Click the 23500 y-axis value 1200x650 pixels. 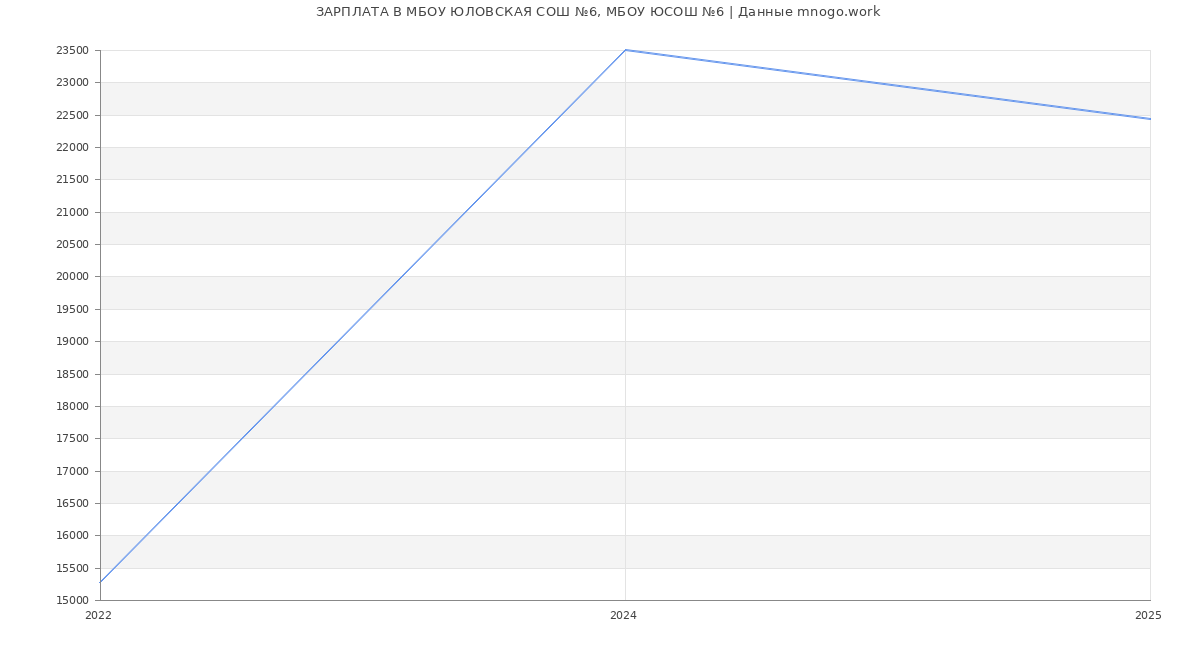(x=73, y=50)
